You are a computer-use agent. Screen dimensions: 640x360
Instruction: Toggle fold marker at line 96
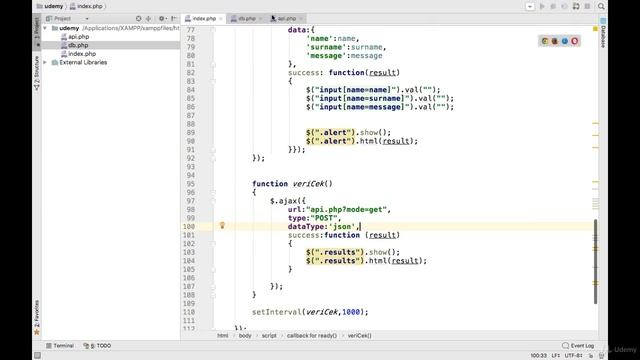[213, 192]
